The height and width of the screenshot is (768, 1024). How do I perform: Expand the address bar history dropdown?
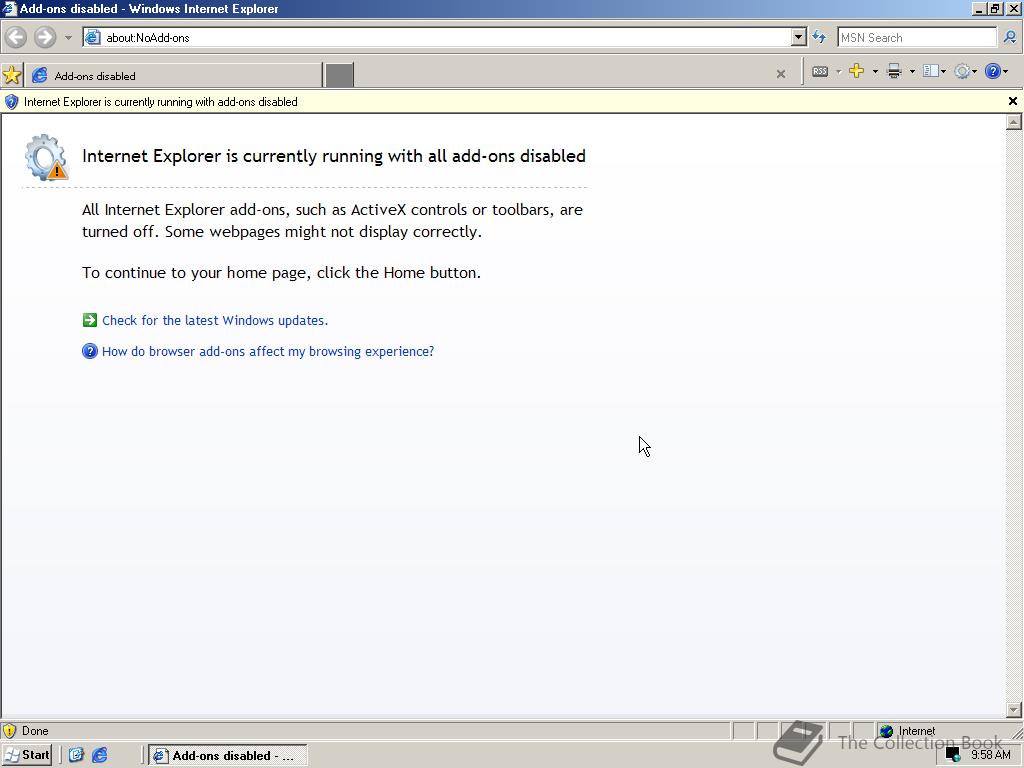pos(798,37)
